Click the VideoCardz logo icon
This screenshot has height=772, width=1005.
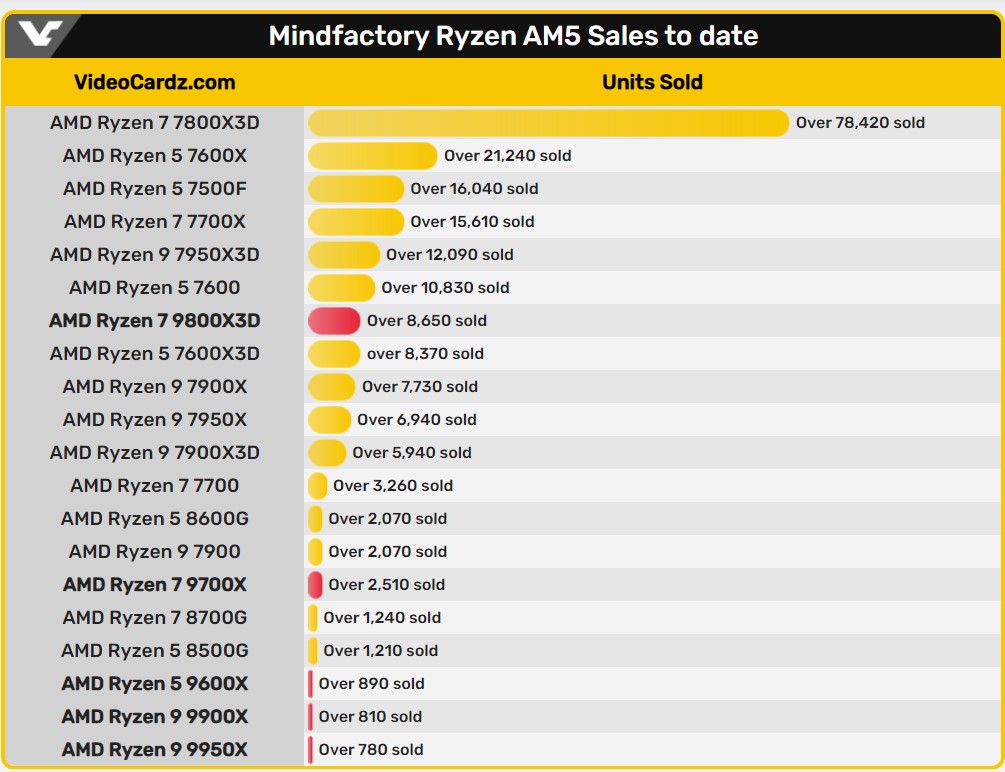pyautogui.click(x=40, y=33)
